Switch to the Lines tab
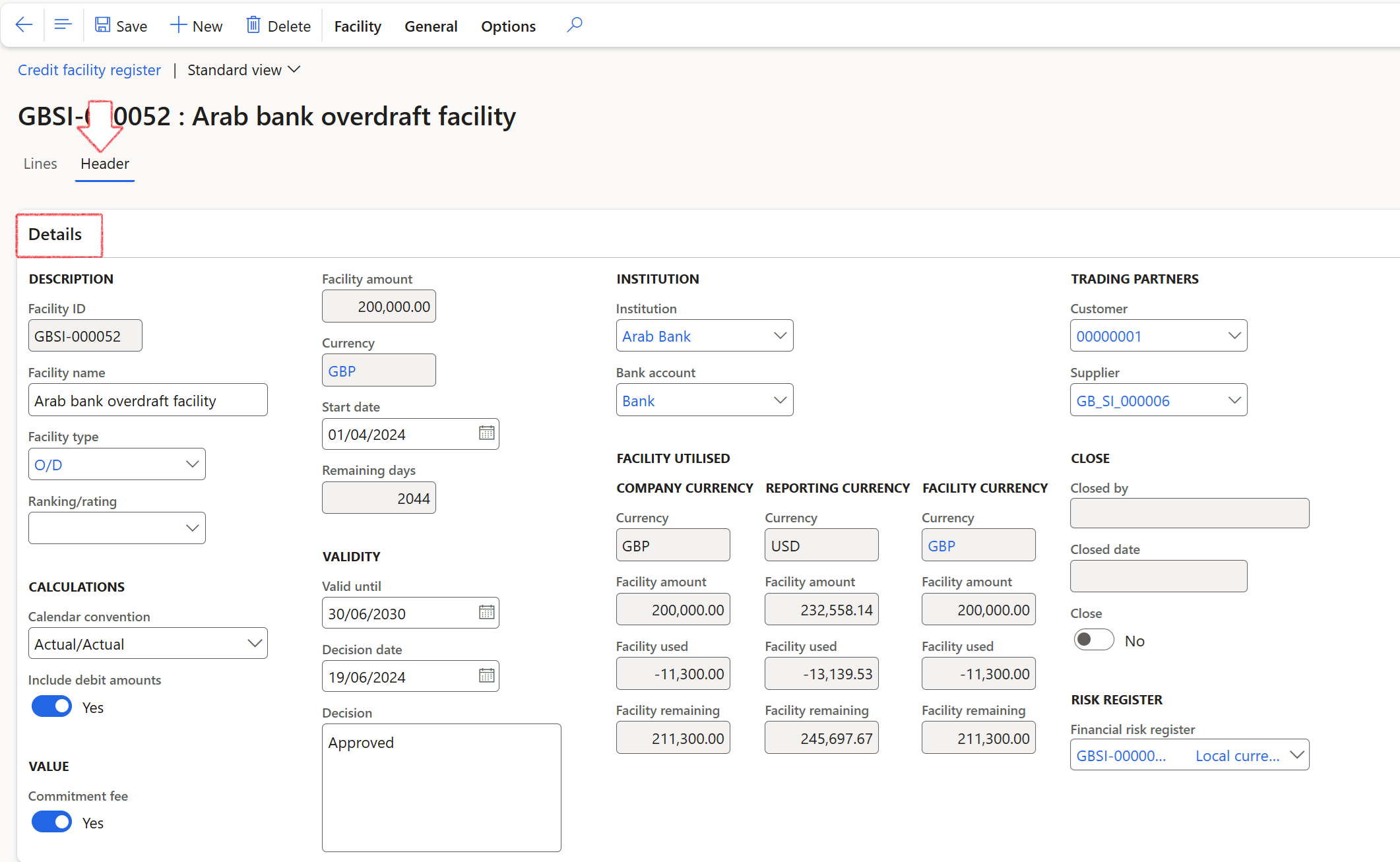The width and height of the screenshot is (1400, 862). pyautogui.click(x=40, y=164)
